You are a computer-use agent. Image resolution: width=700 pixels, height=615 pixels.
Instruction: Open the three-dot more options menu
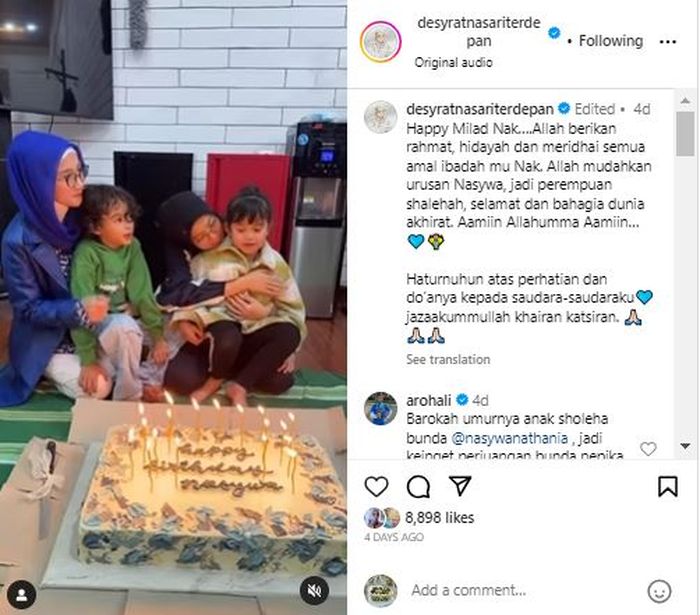coord(667,42)
